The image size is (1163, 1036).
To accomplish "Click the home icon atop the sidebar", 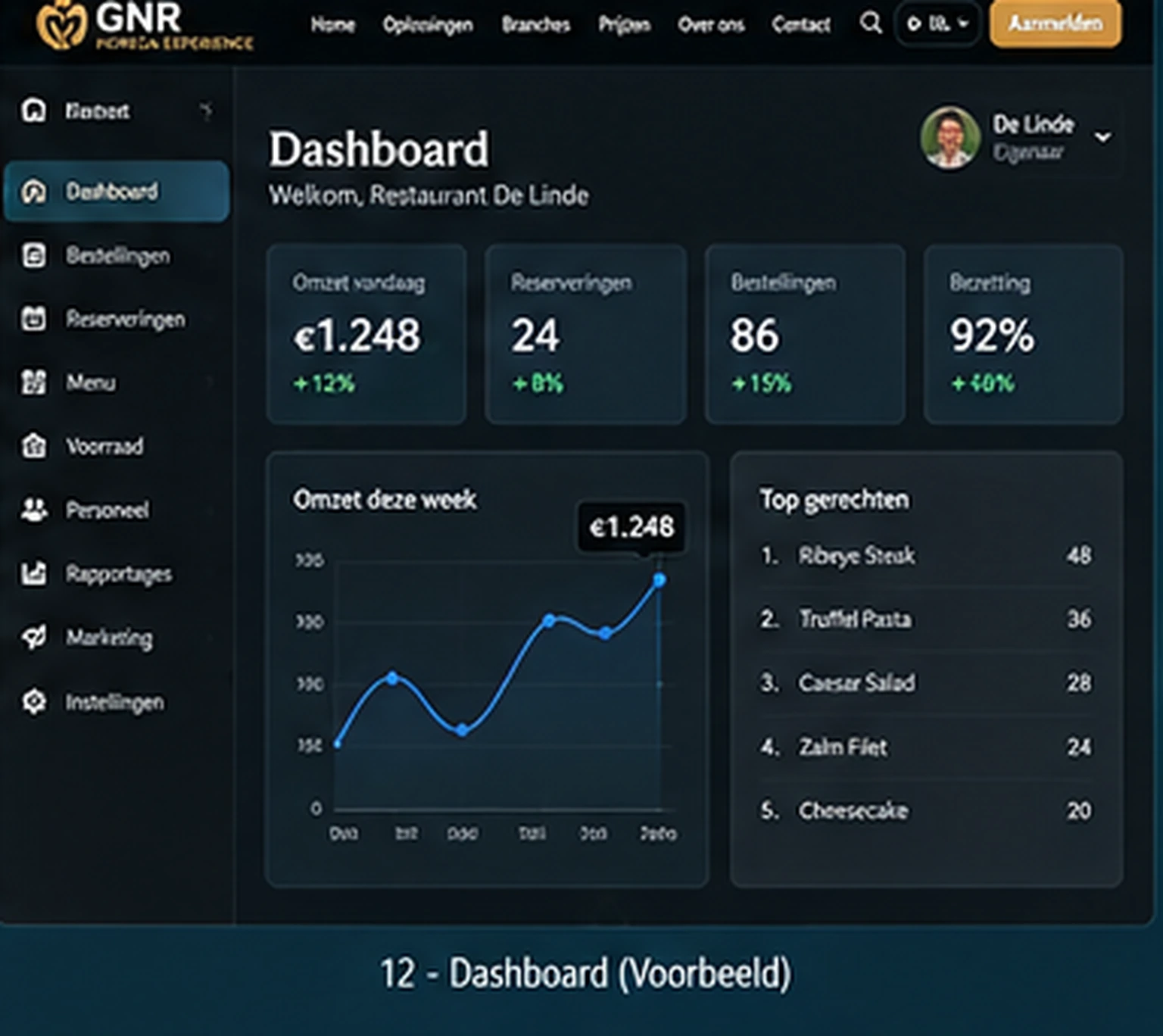I will coord(34,111).
